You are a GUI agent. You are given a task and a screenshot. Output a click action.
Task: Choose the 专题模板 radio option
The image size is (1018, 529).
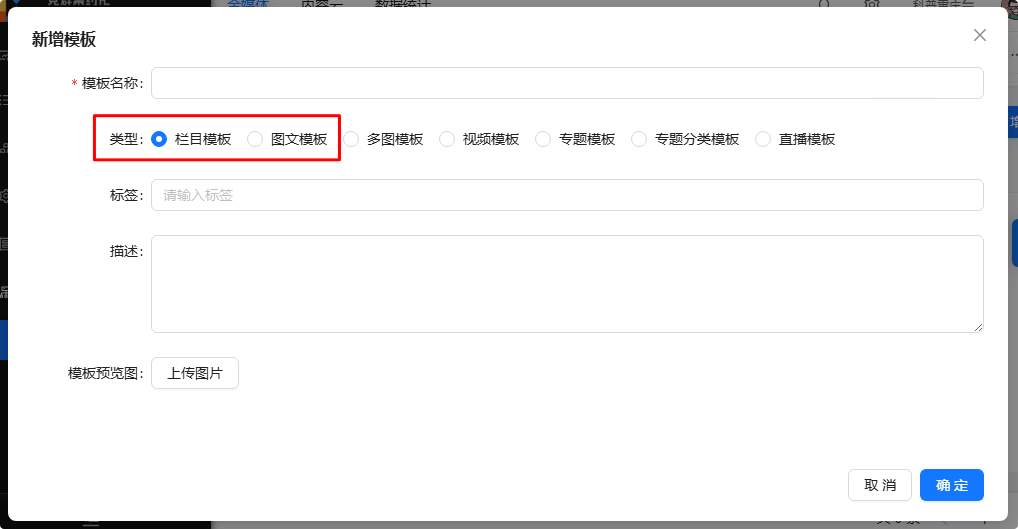point(543,139)
